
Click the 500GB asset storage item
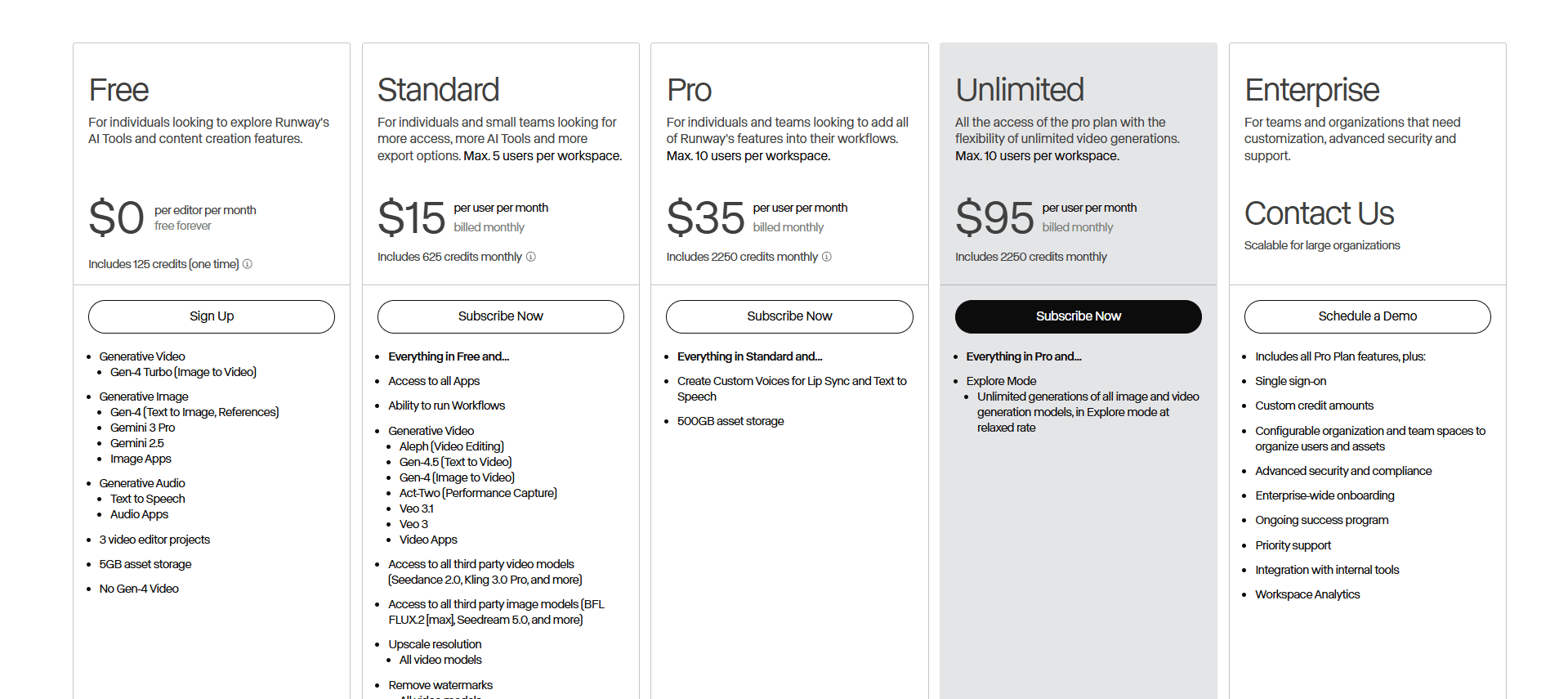pyautogui.click(x=730, y=421)
